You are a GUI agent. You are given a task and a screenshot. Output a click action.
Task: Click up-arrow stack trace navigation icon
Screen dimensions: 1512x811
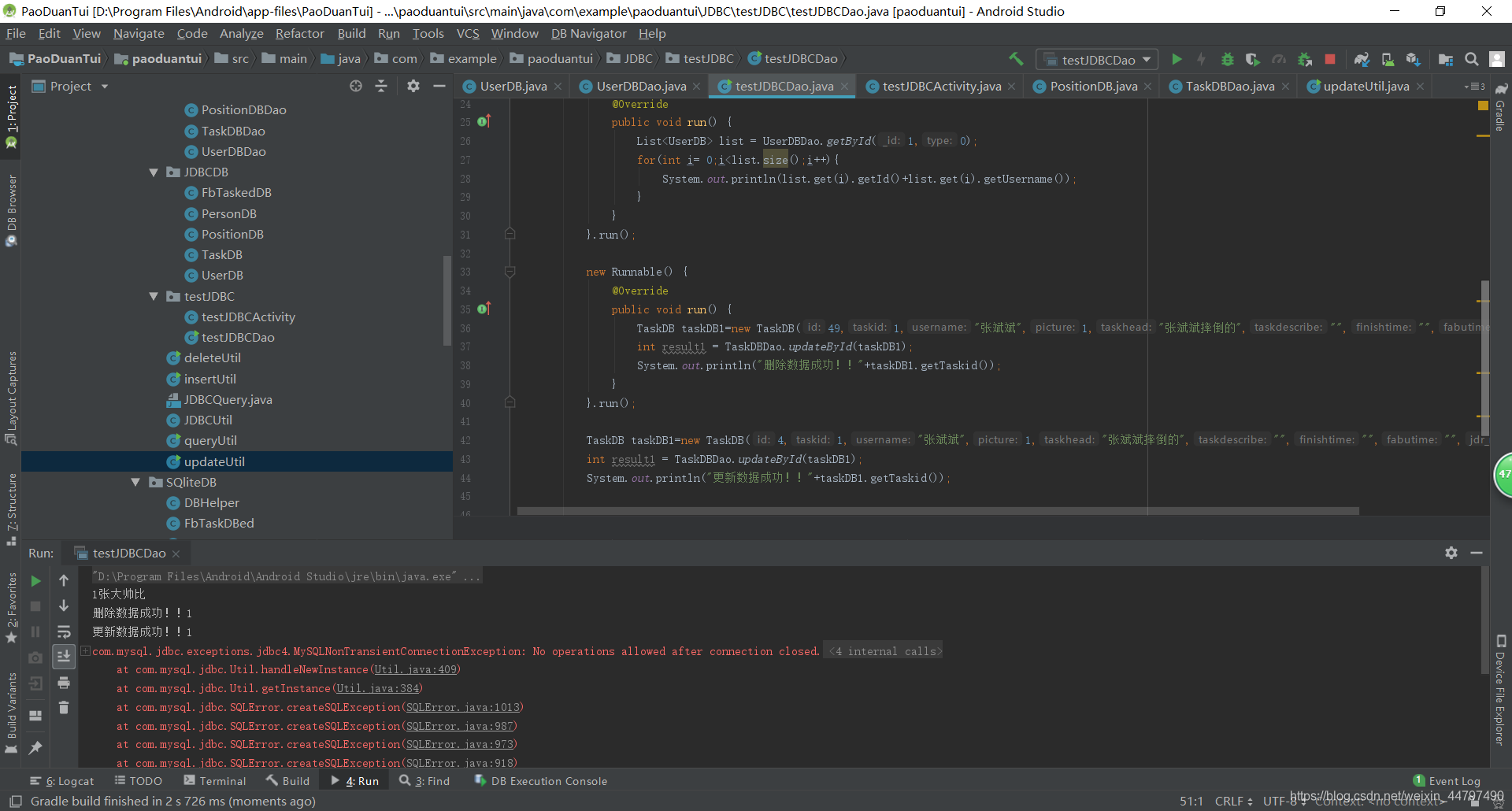(x=64, y=580)
